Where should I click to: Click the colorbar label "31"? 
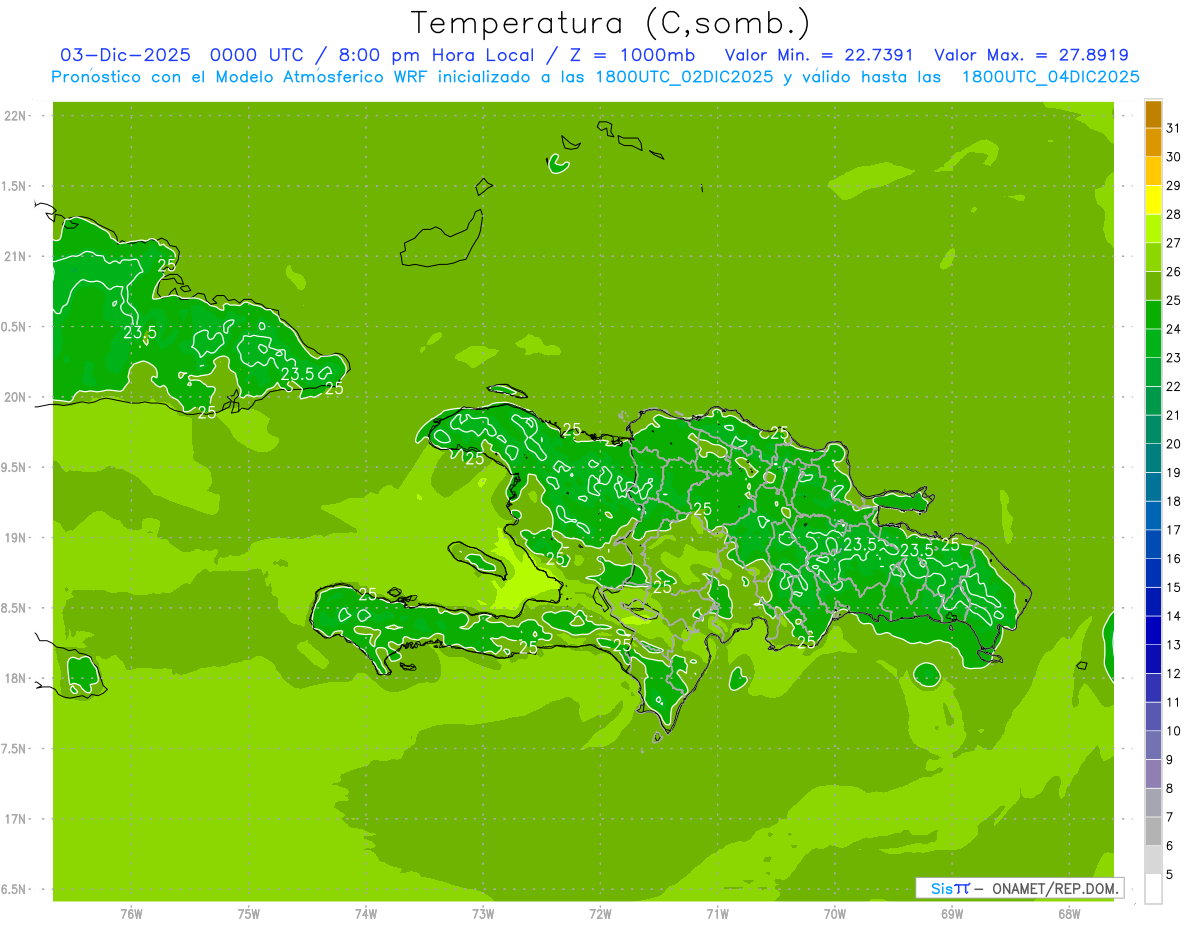tap(1174, 128)
